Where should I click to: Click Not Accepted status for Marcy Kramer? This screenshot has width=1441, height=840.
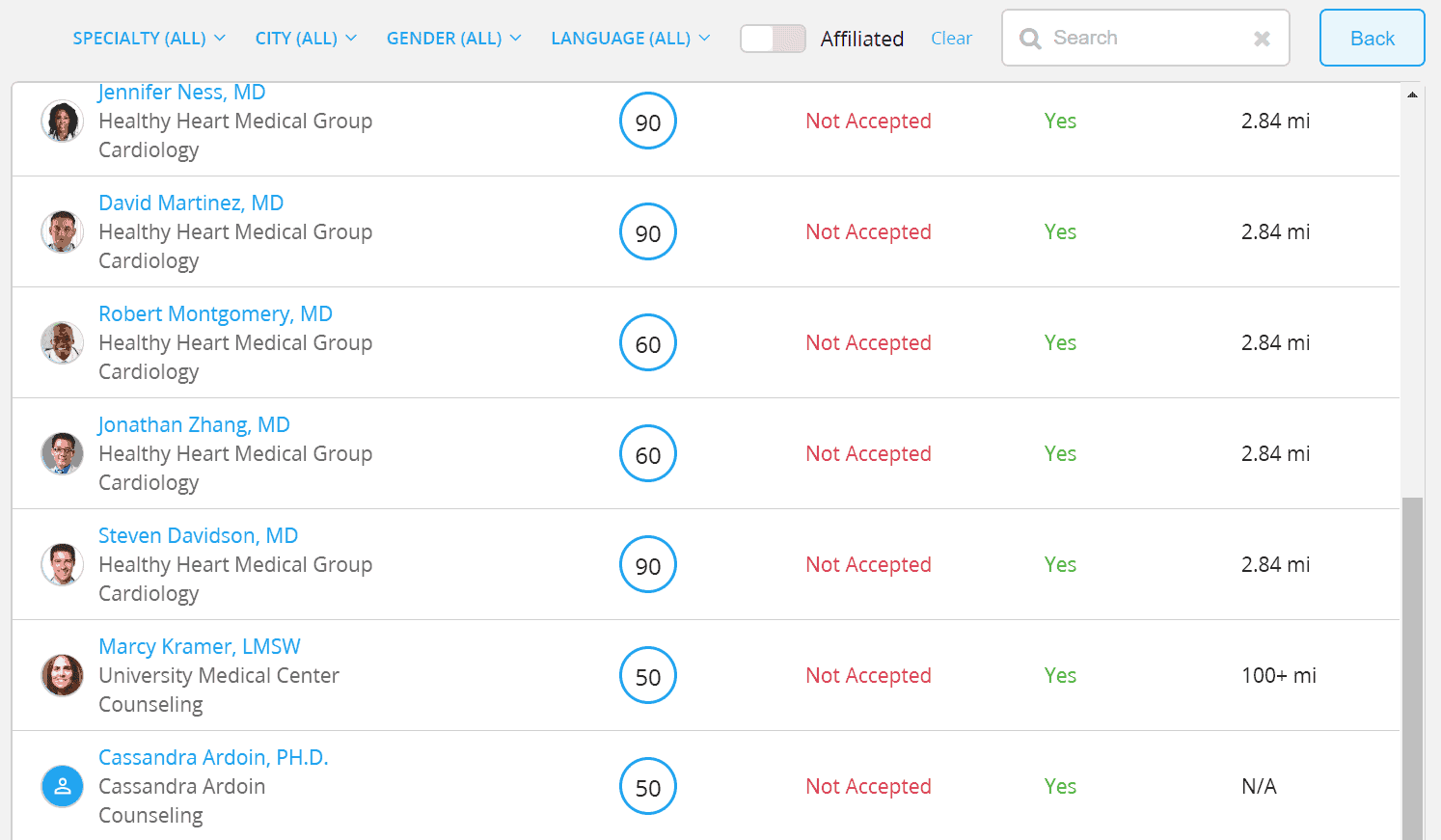tap(868, 676)
